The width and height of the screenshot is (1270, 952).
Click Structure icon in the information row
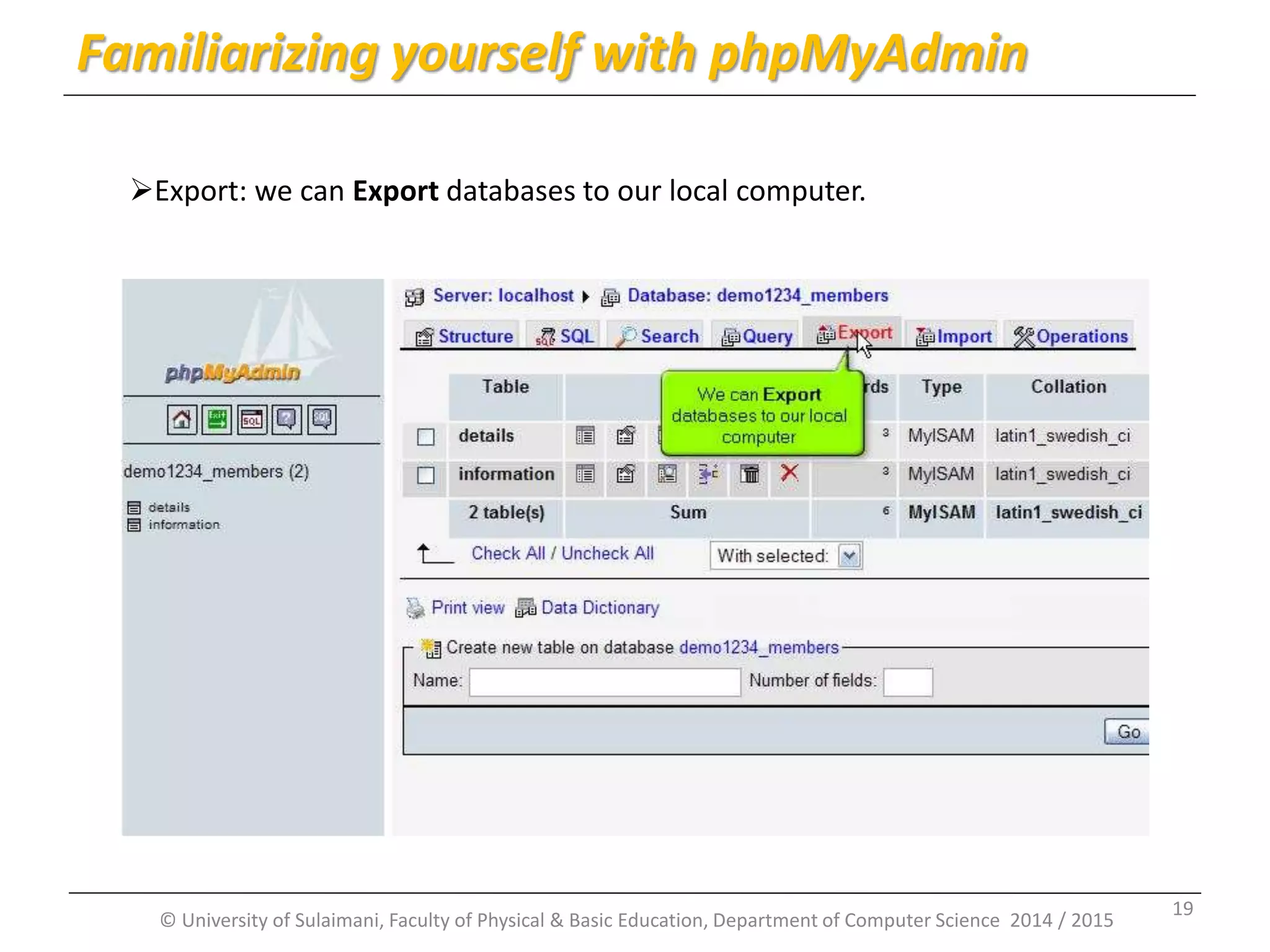(626, 474)
